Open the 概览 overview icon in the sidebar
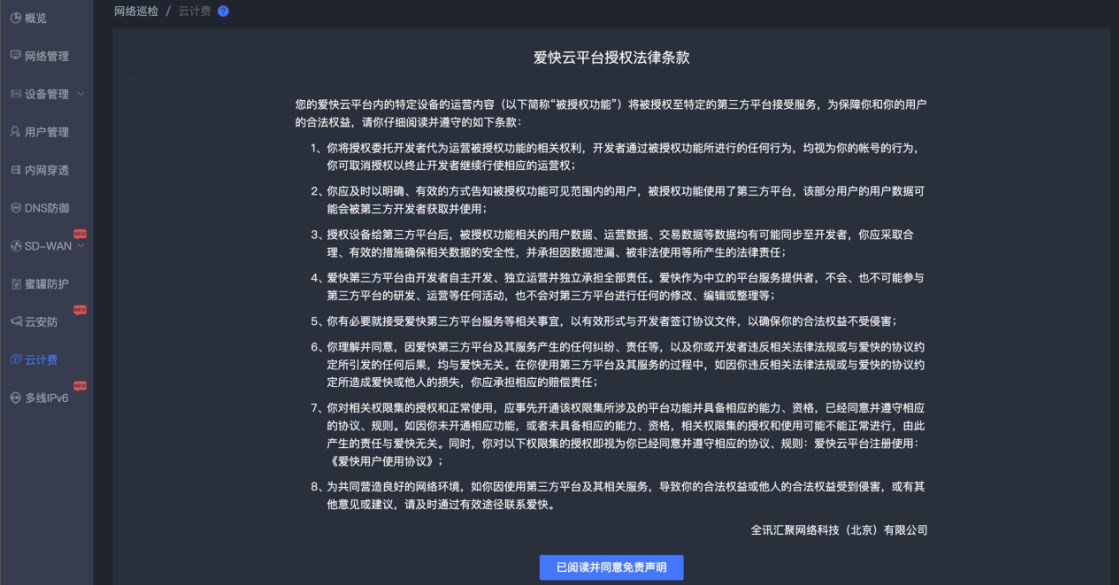The height and width of the screenshot is (585, 1119). point(16,18)
